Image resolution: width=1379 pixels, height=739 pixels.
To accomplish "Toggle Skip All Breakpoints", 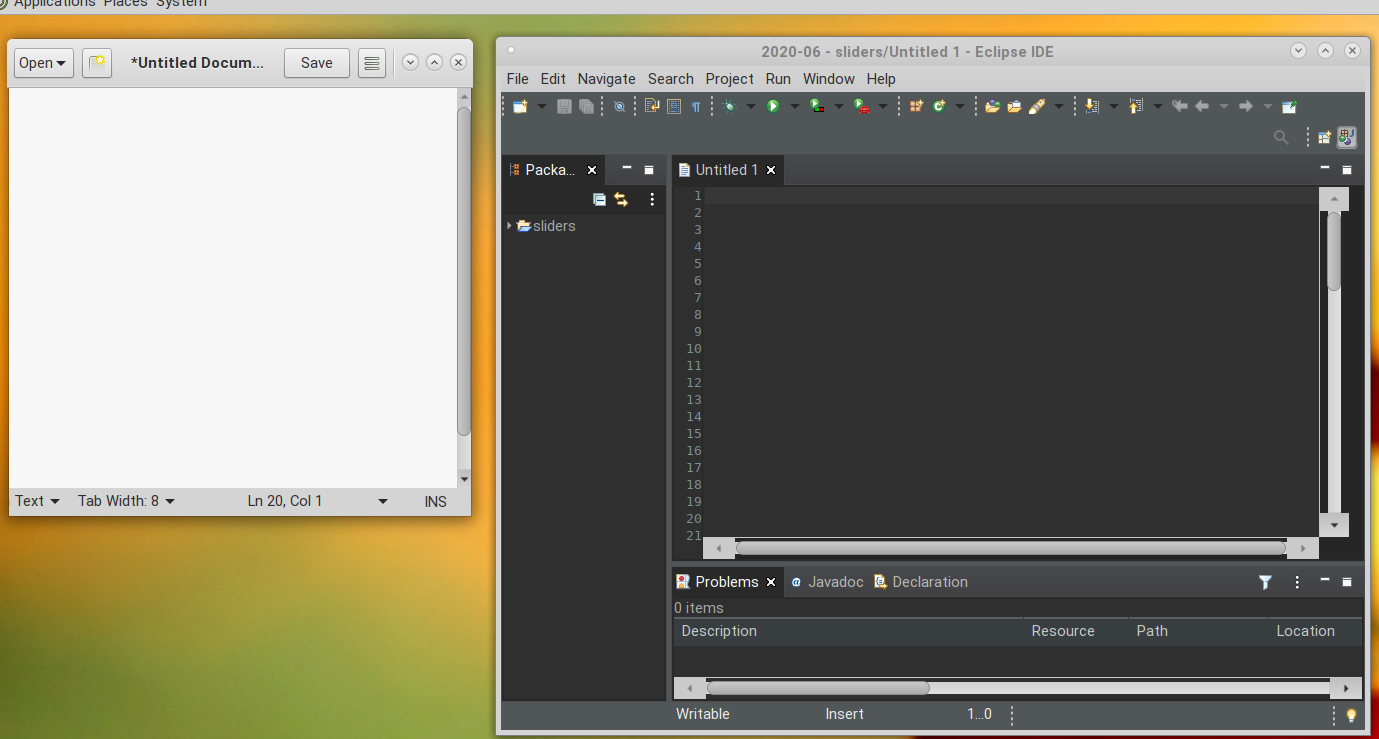I will click(x=619, y=106).
